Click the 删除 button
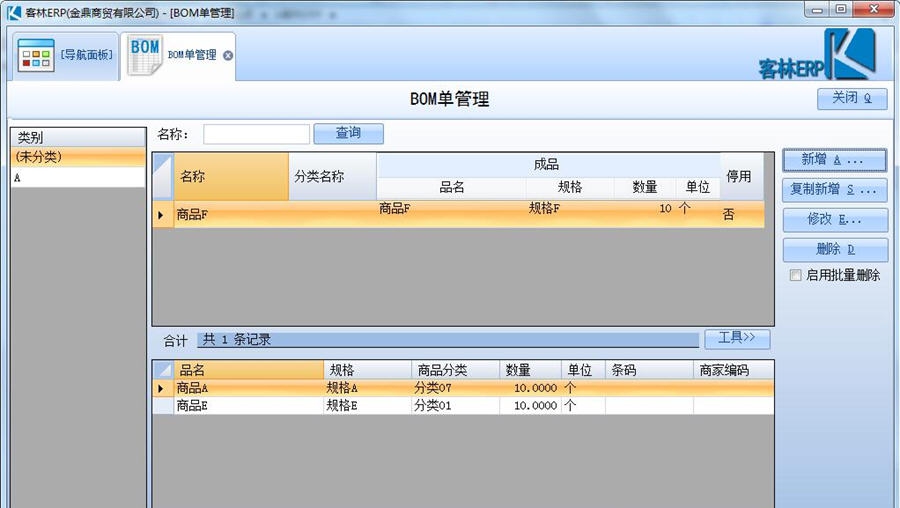900x508 pixels. pyautogui.click(x=835, y=249)
